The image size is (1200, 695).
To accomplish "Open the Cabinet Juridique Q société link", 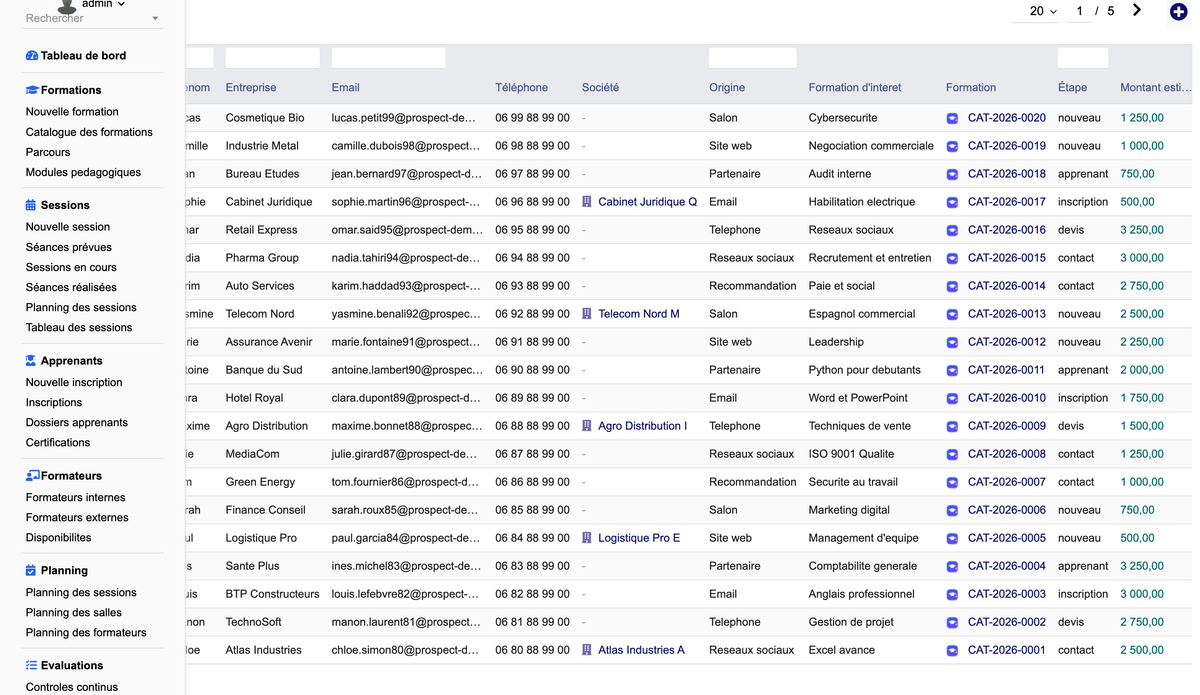I will tap(648, 202).
